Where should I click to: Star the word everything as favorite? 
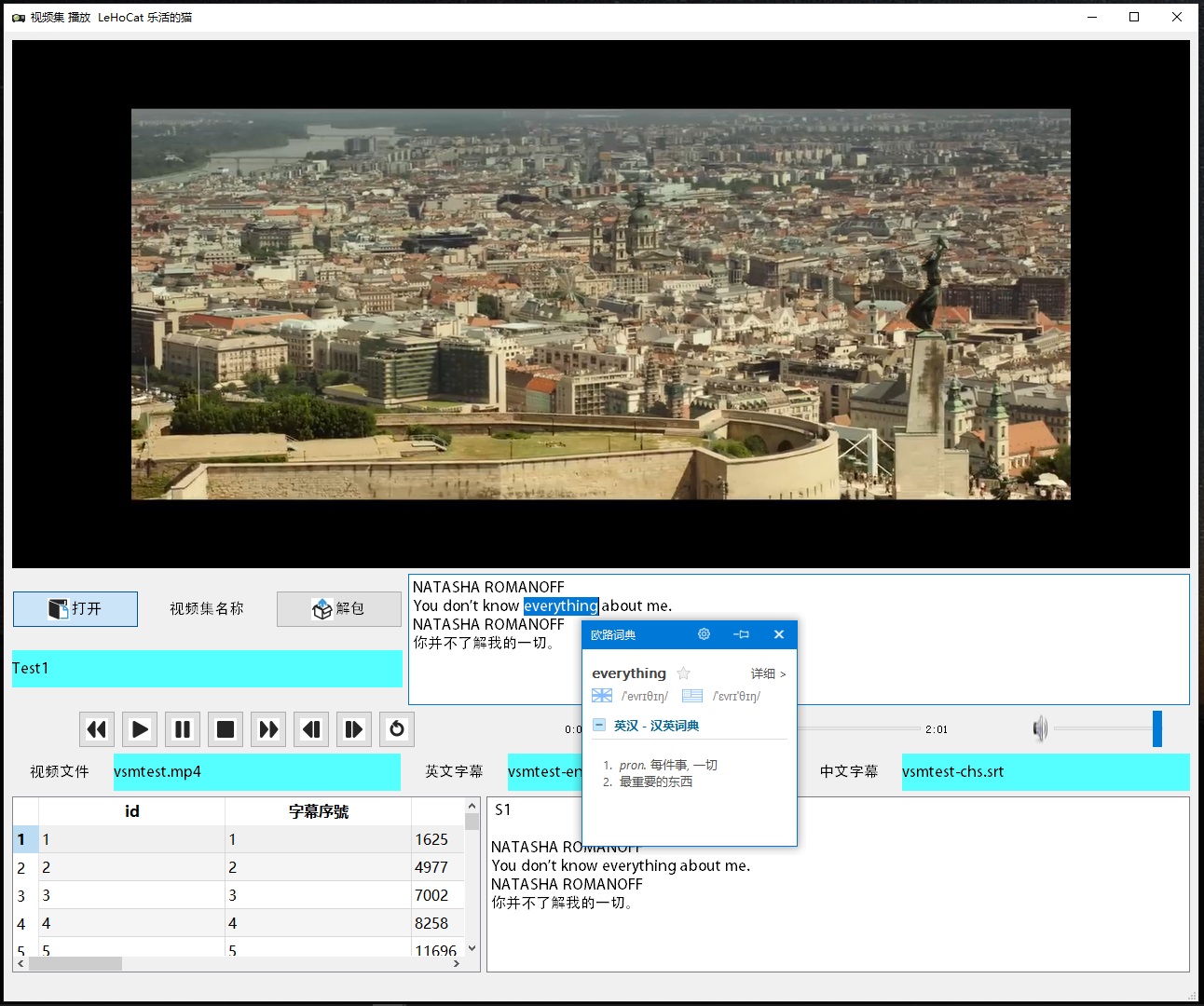click(x=683, y=673)
